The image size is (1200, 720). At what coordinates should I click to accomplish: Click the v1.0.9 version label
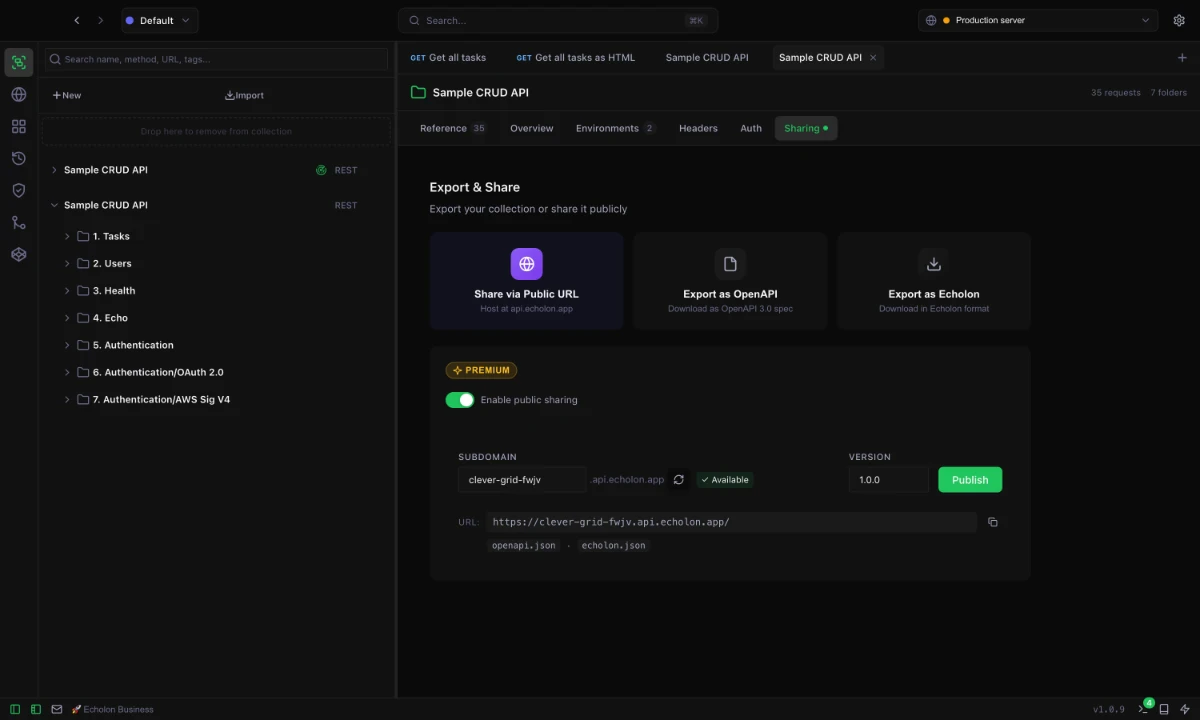click(1108, 709)
